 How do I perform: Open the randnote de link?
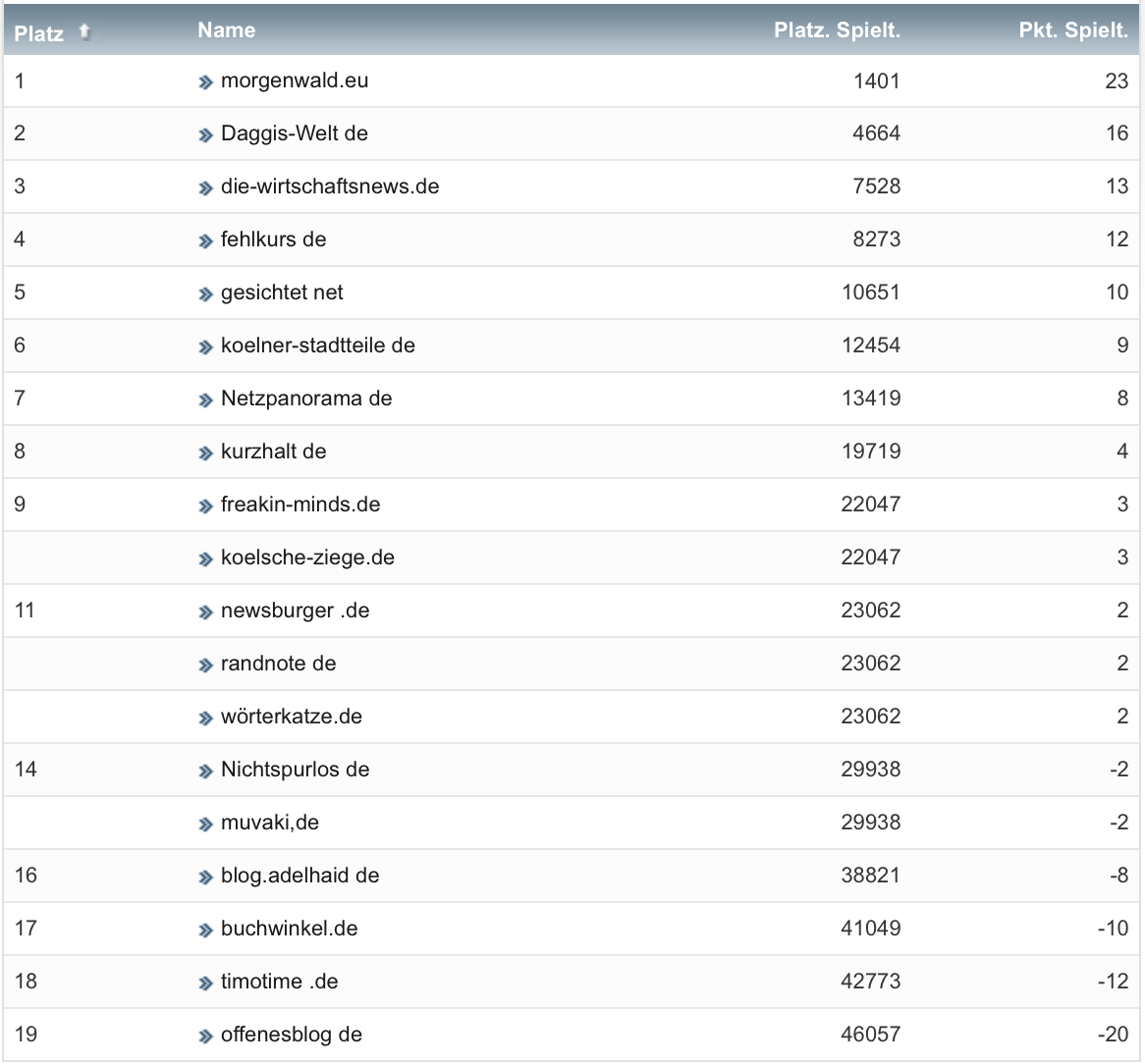coord(278,664)
